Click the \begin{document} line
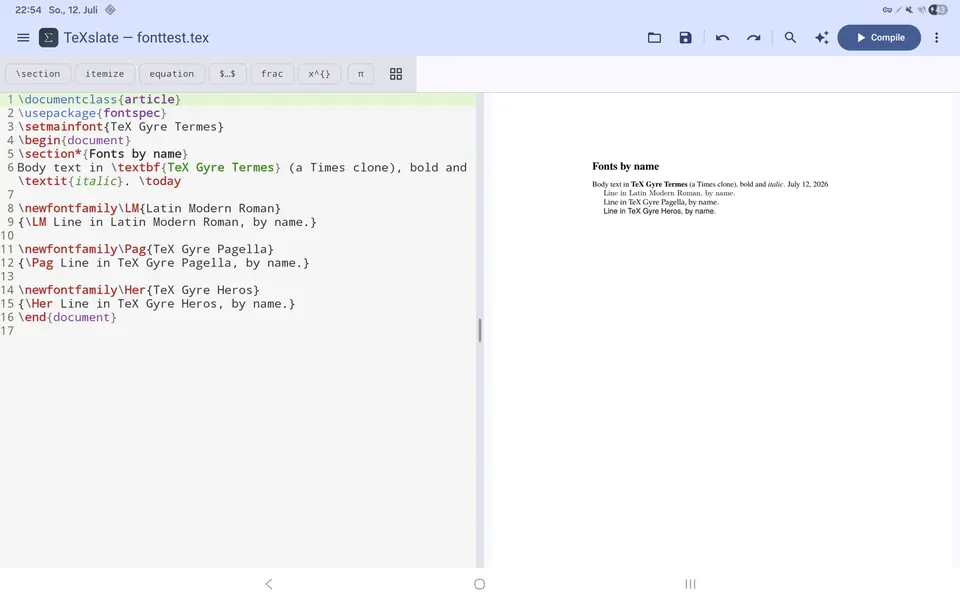960x599 pixels. tap(74, 140)
